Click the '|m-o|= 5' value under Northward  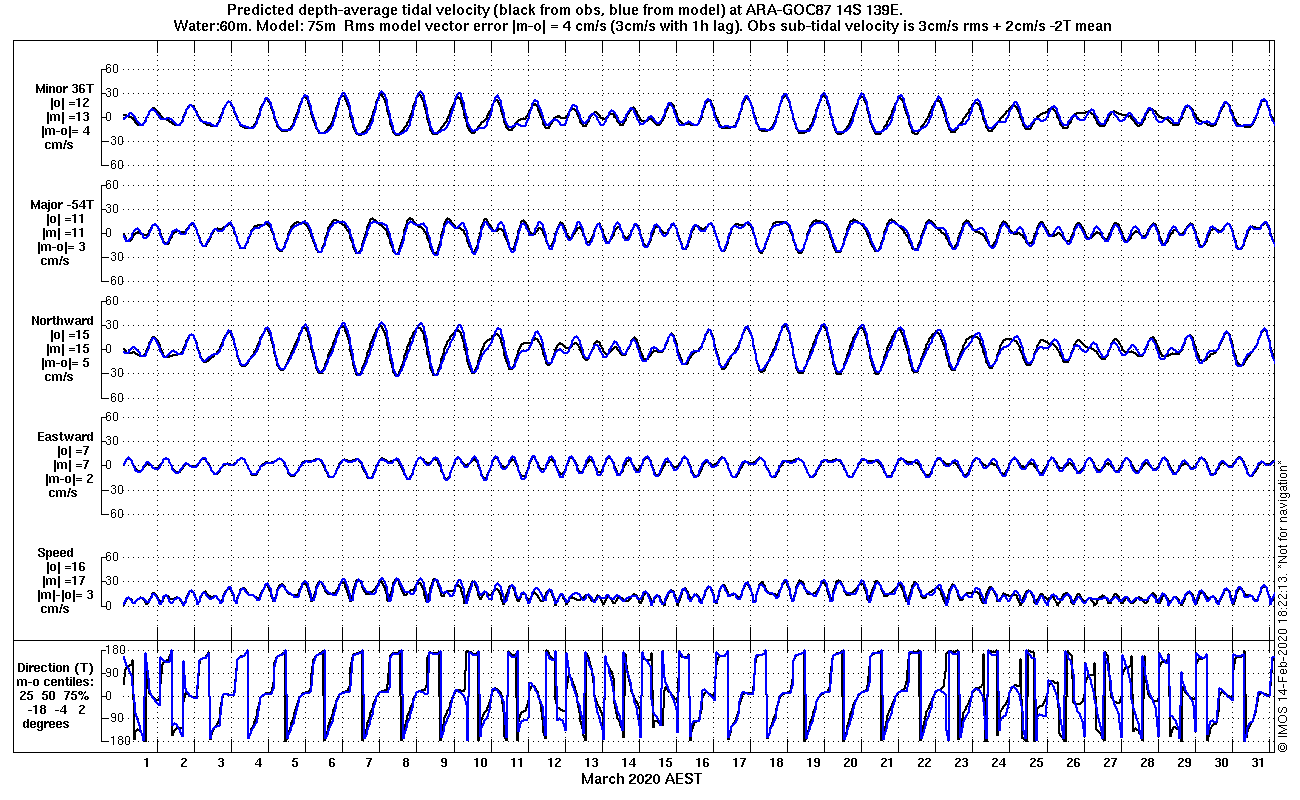(x=64, y=362)
